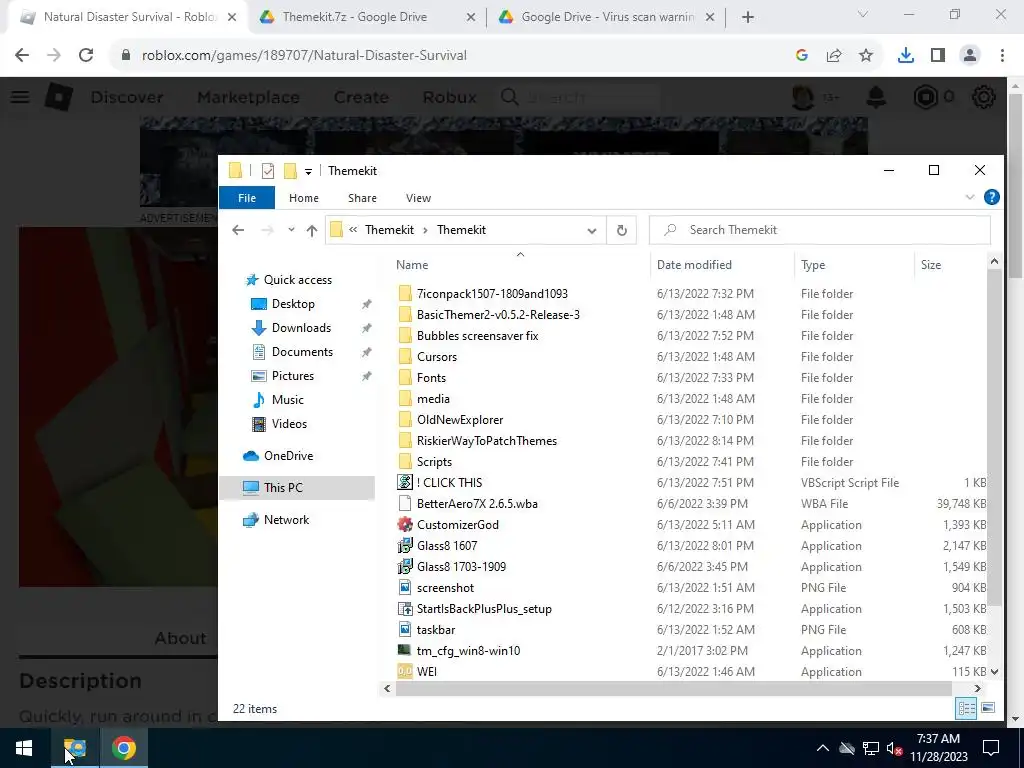
Task: Click the horizontal scrollbar in file list
Action: (673, 688)
